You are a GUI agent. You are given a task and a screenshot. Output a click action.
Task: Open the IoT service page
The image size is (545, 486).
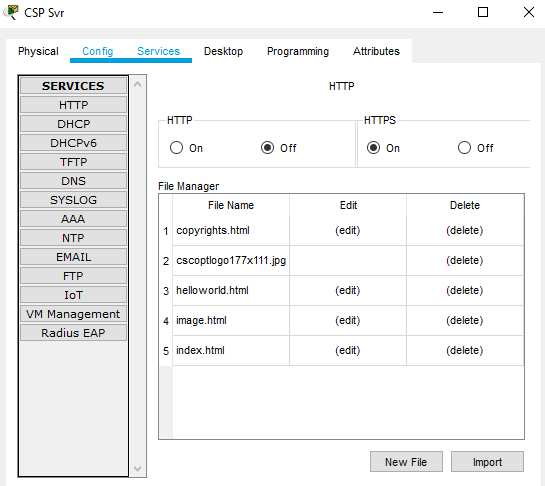pyautogui.click(x=73, y=295)
